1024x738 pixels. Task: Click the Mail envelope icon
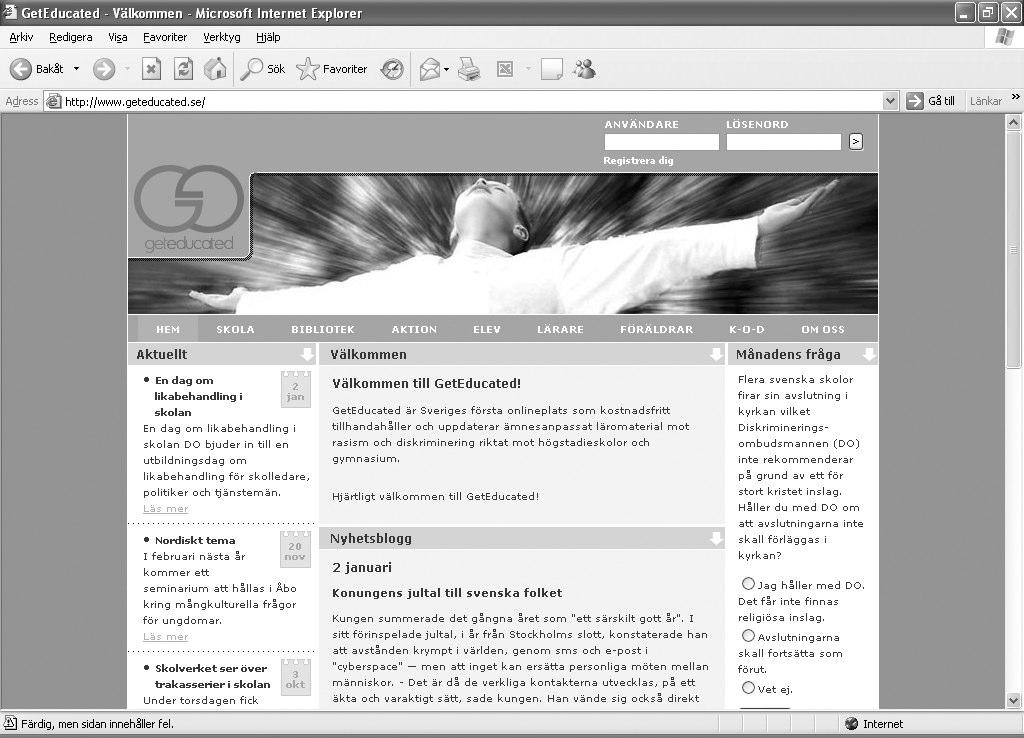click(x=430, y=69)
